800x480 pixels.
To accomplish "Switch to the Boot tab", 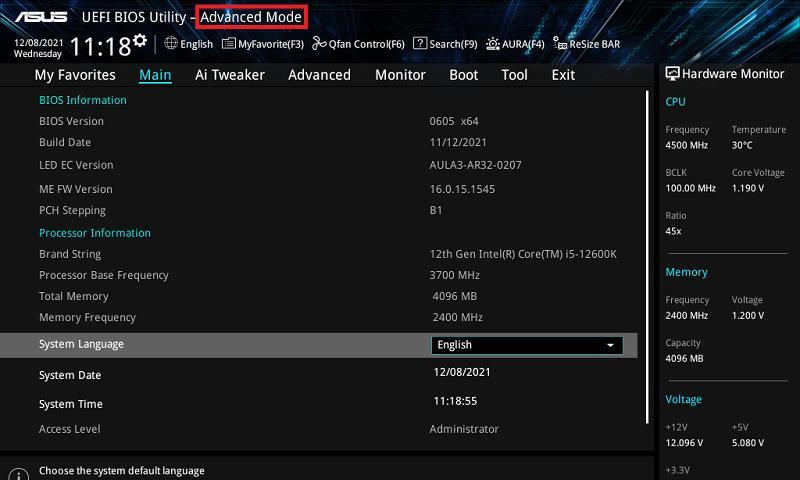I will point(463,75).
